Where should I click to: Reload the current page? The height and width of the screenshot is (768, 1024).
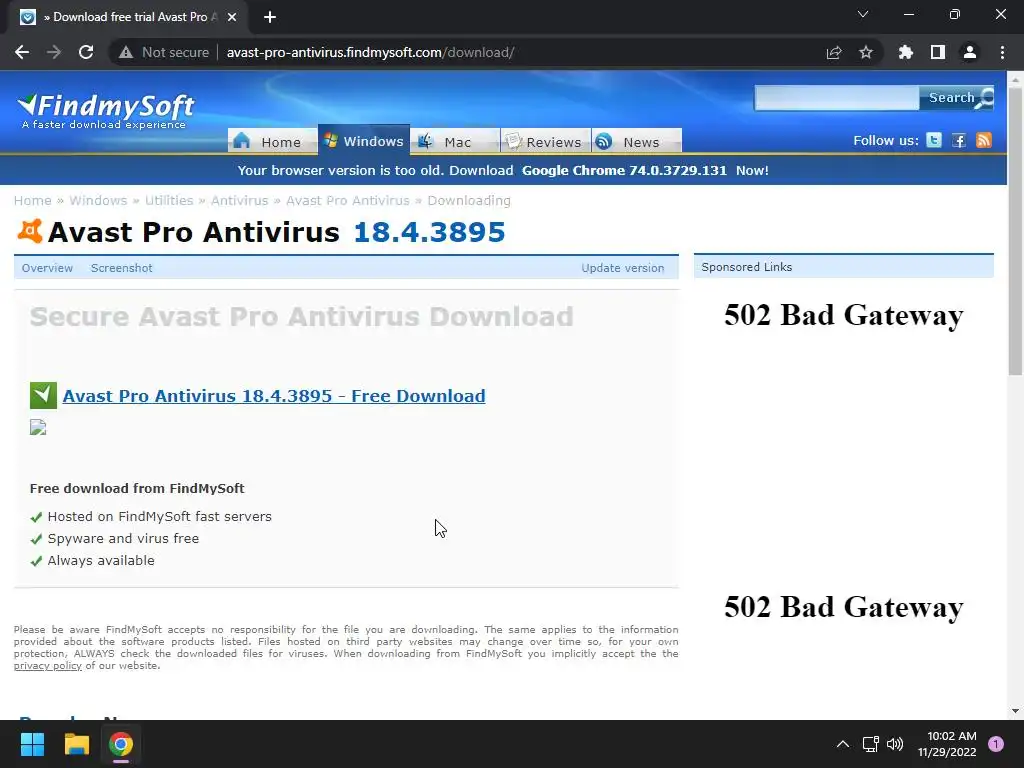point(86,52)
